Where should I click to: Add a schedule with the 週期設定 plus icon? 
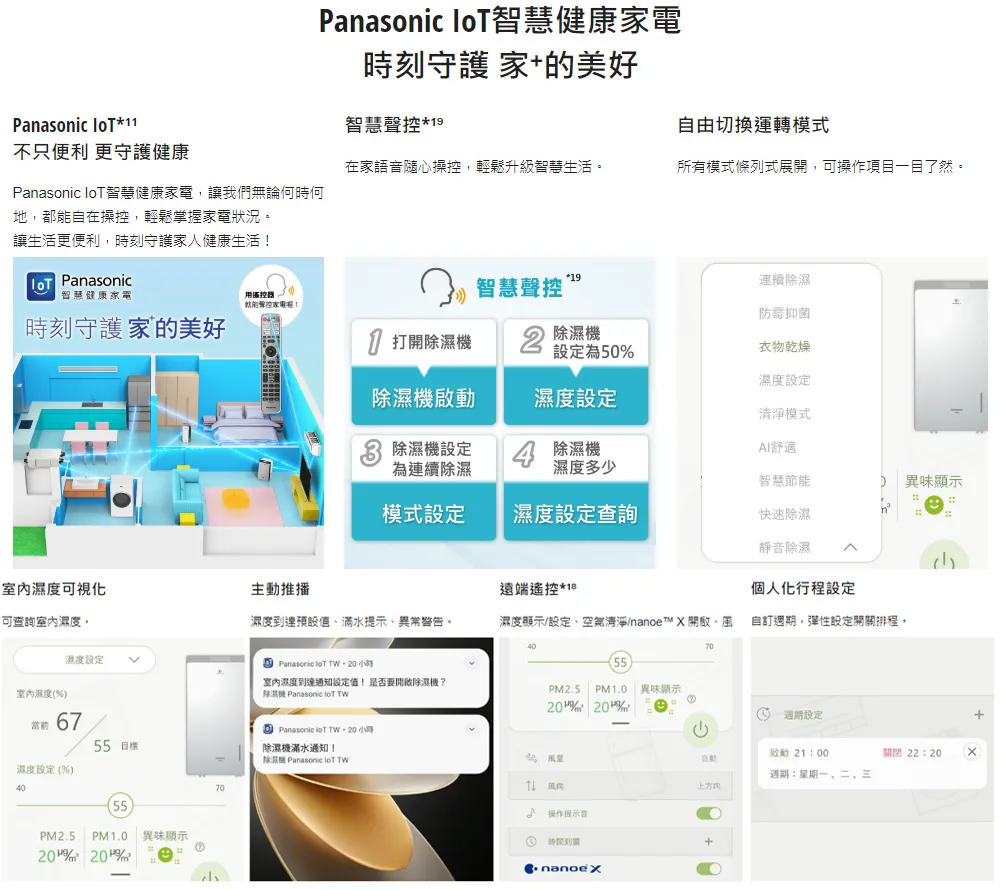coord(979,715)
